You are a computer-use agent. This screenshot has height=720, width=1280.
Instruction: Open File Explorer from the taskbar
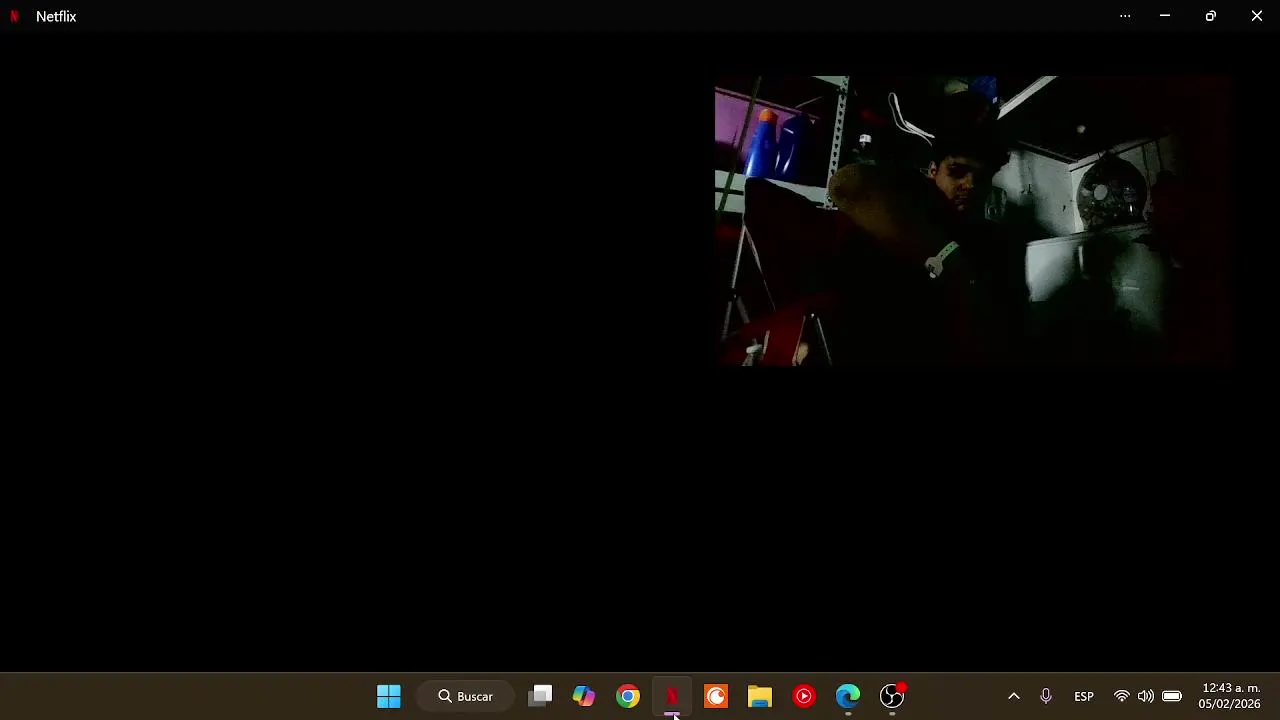click(x=760, y=696)
